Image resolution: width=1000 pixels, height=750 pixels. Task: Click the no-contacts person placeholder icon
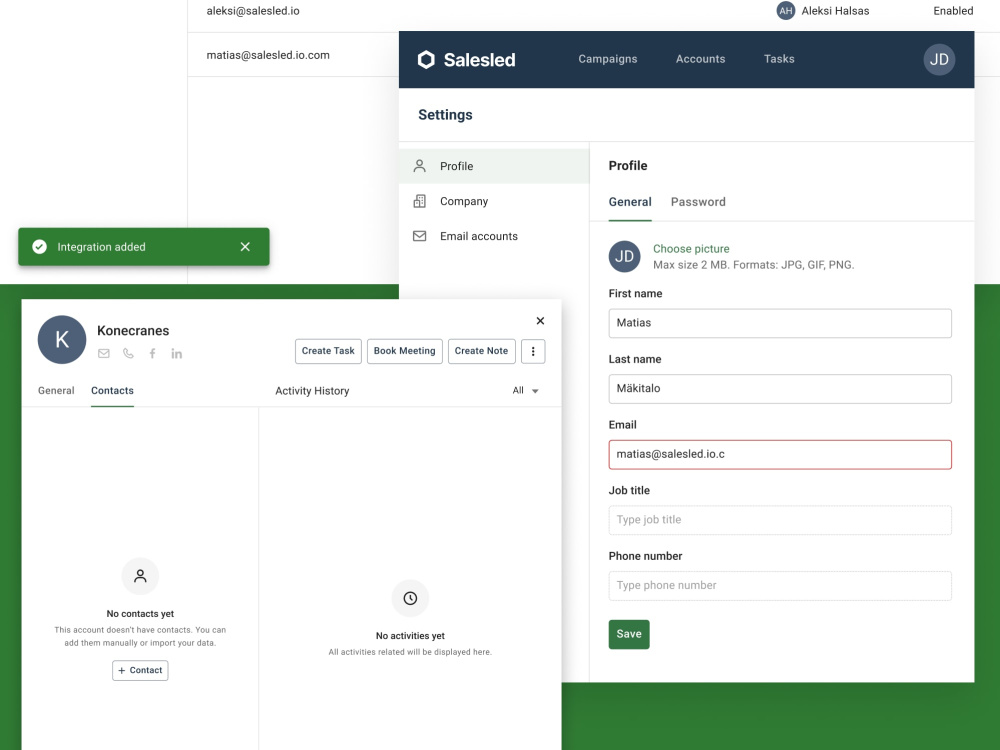(x=140, y=576)
